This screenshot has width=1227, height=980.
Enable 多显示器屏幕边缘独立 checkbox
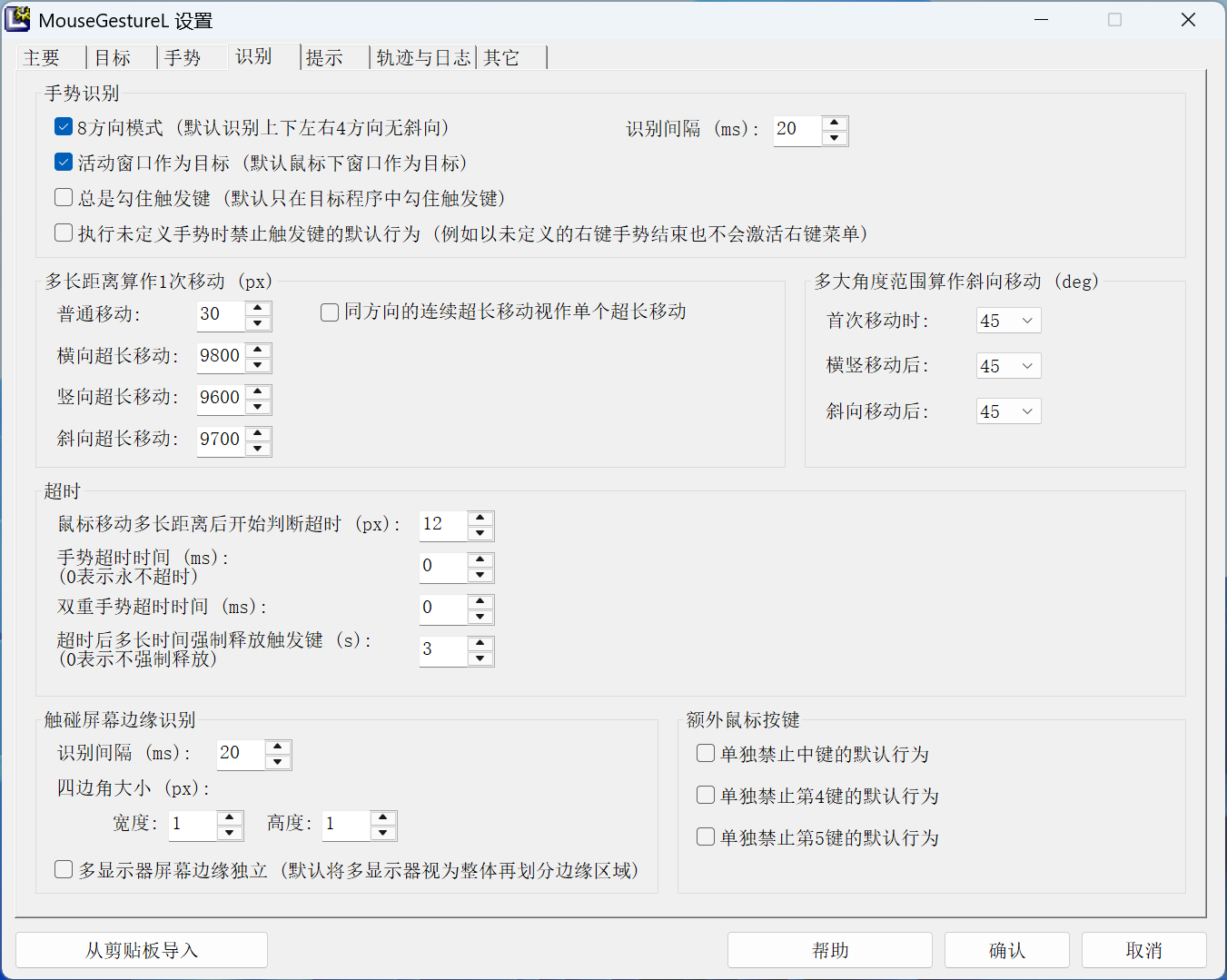[x=64, y=870]
